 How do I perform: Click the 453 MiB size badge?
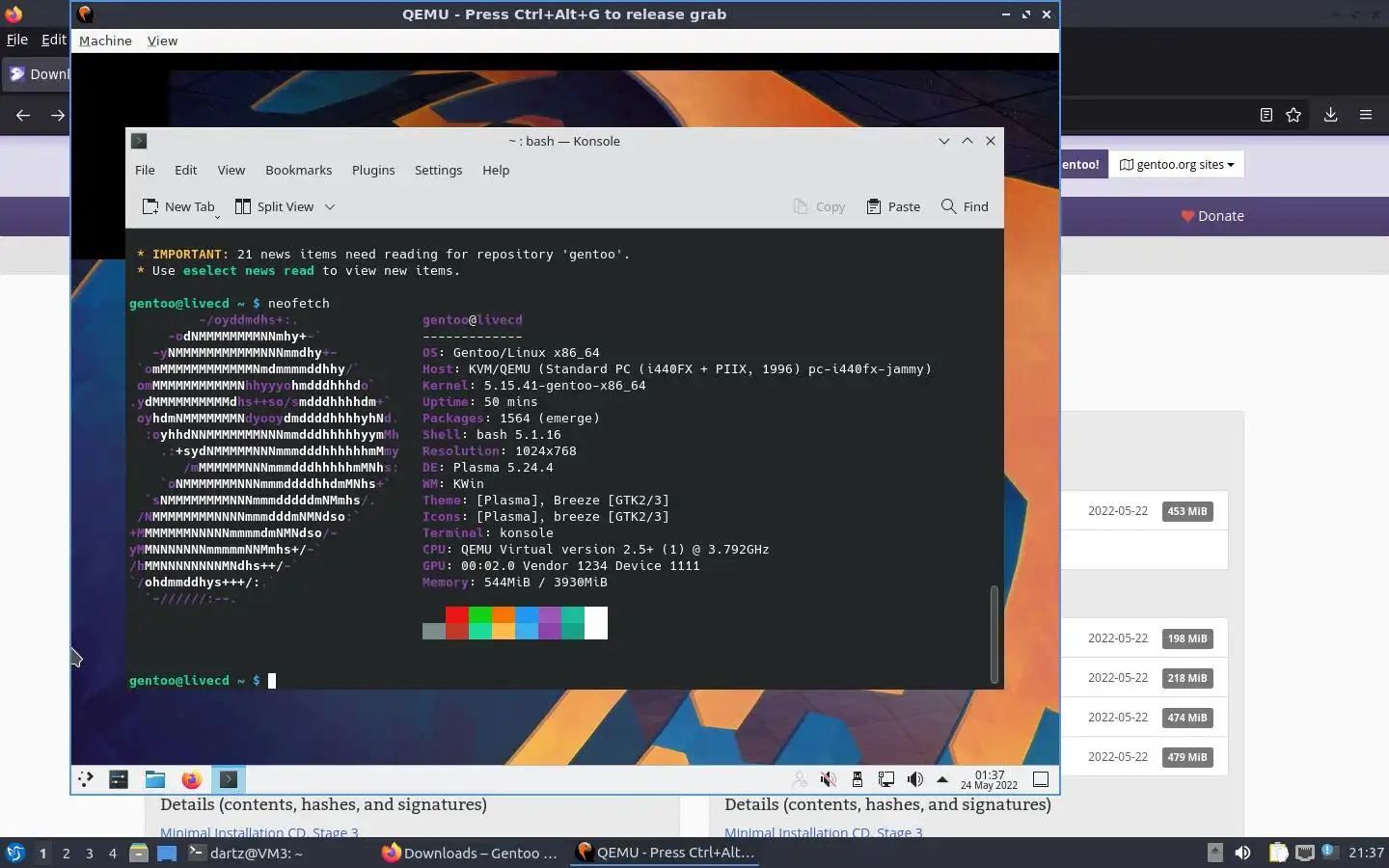click(x=1187, y=511)
